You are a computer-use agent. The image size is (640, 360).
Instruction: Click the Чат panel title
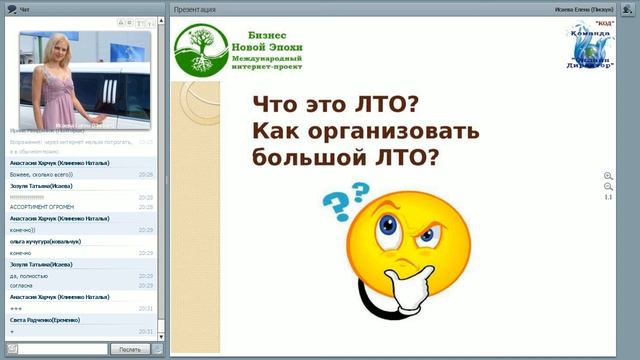tap(24, 9)
